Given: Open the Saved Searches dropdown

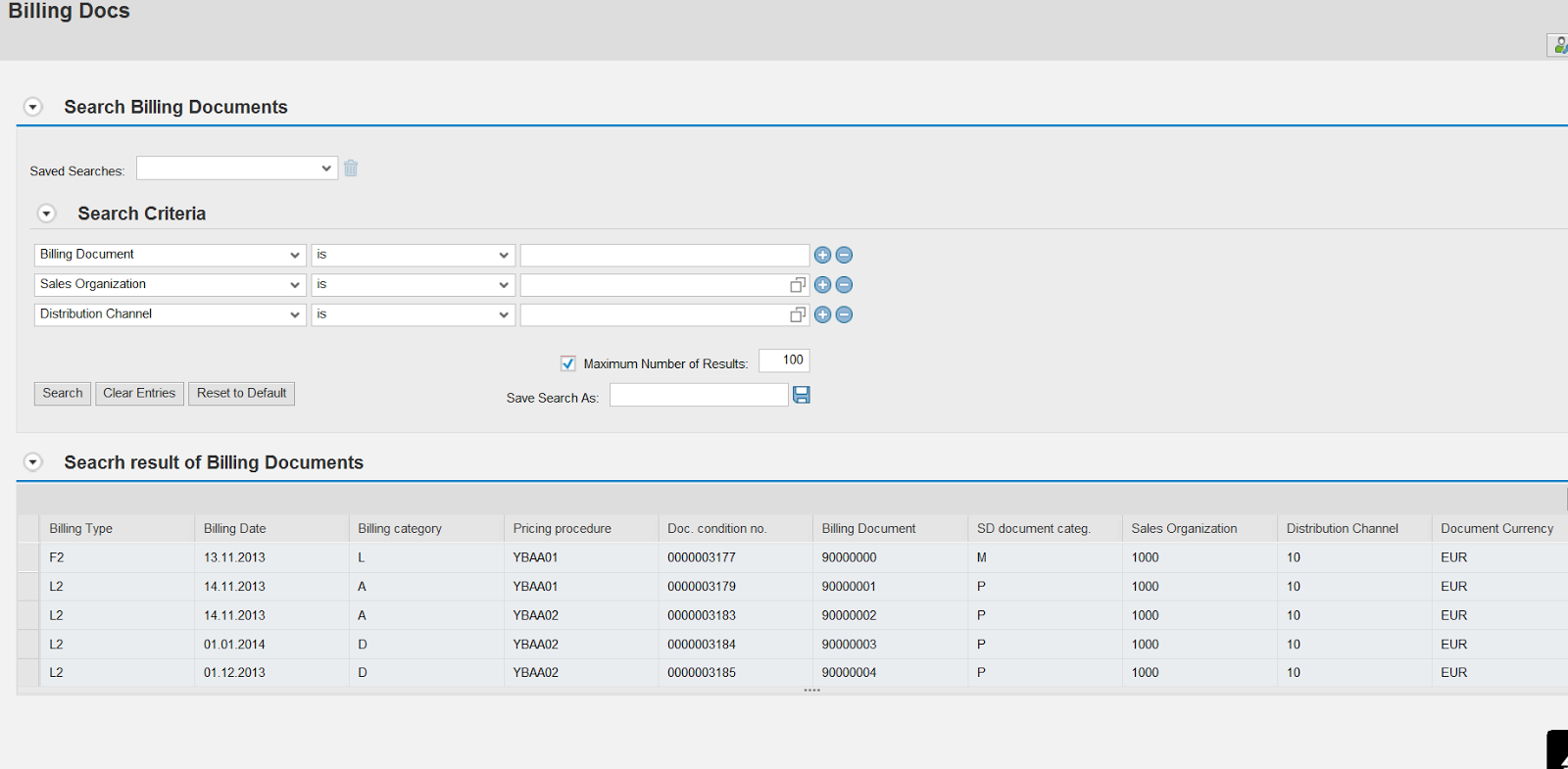Looking at the screenshot, I should point(325,168).
